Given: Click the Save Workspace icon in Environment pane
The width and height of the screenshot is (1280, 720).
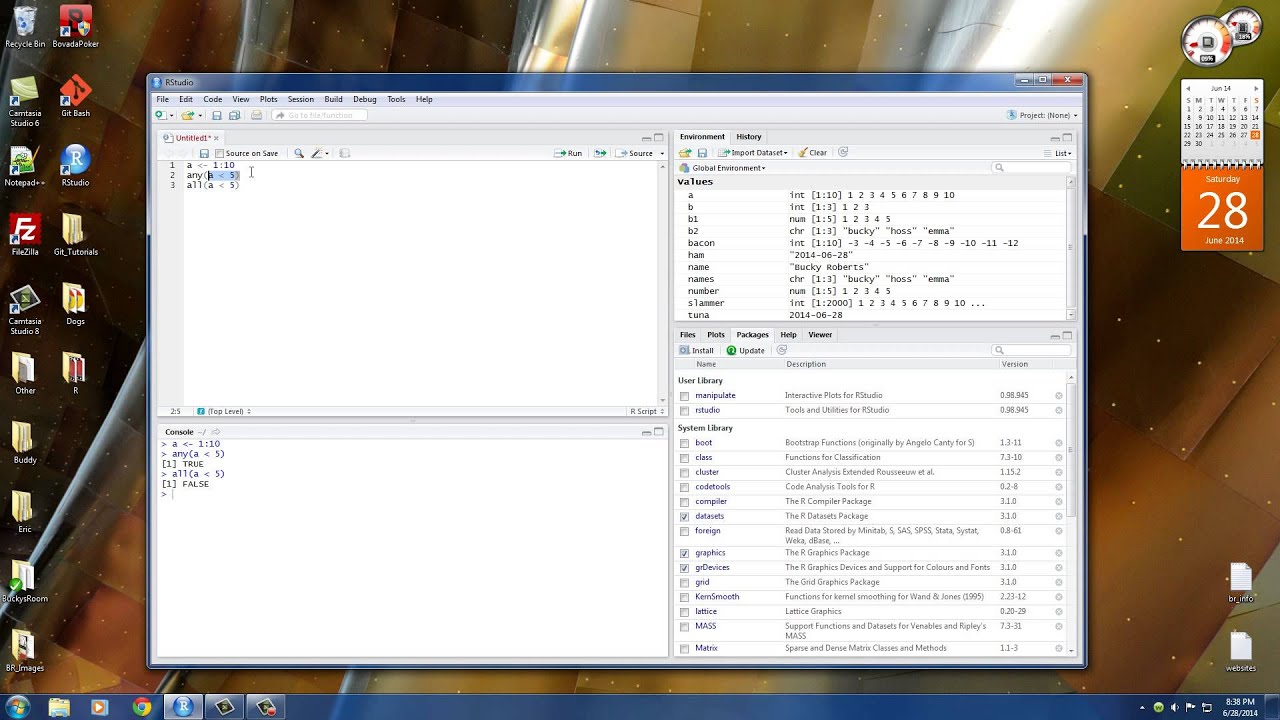Looking at the screenshot, I should pyautogui.click(x=702, y=153).
